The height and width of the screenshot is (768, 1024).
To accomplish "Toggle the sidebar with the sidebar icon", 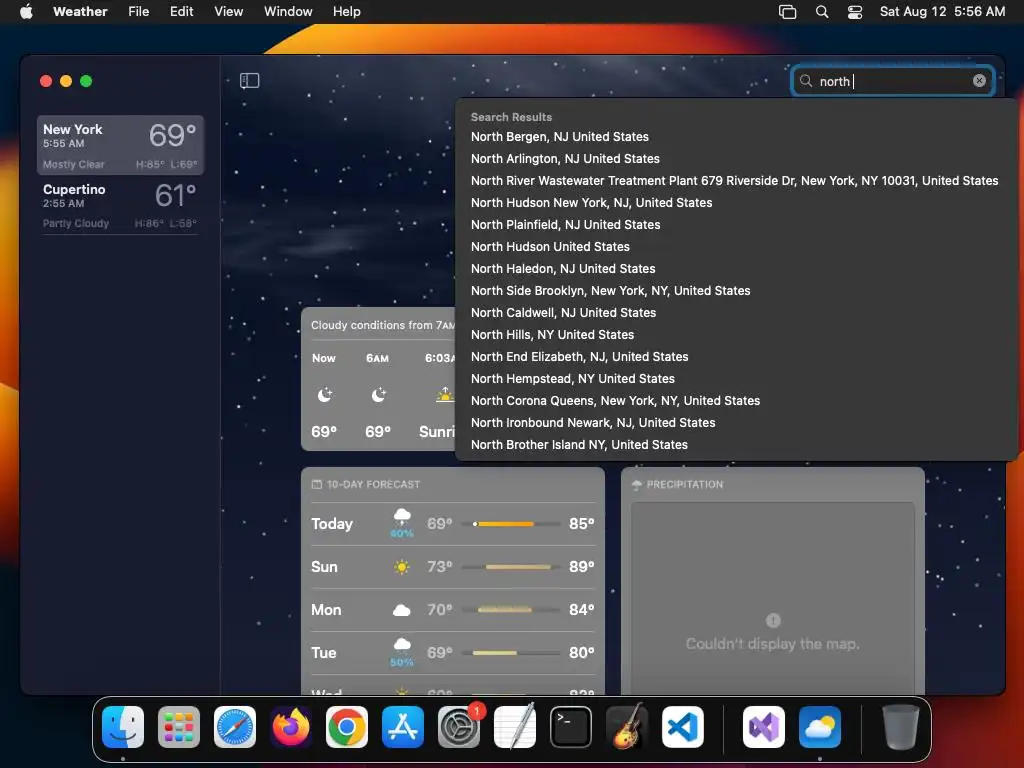I will click(x=249, y=80).
